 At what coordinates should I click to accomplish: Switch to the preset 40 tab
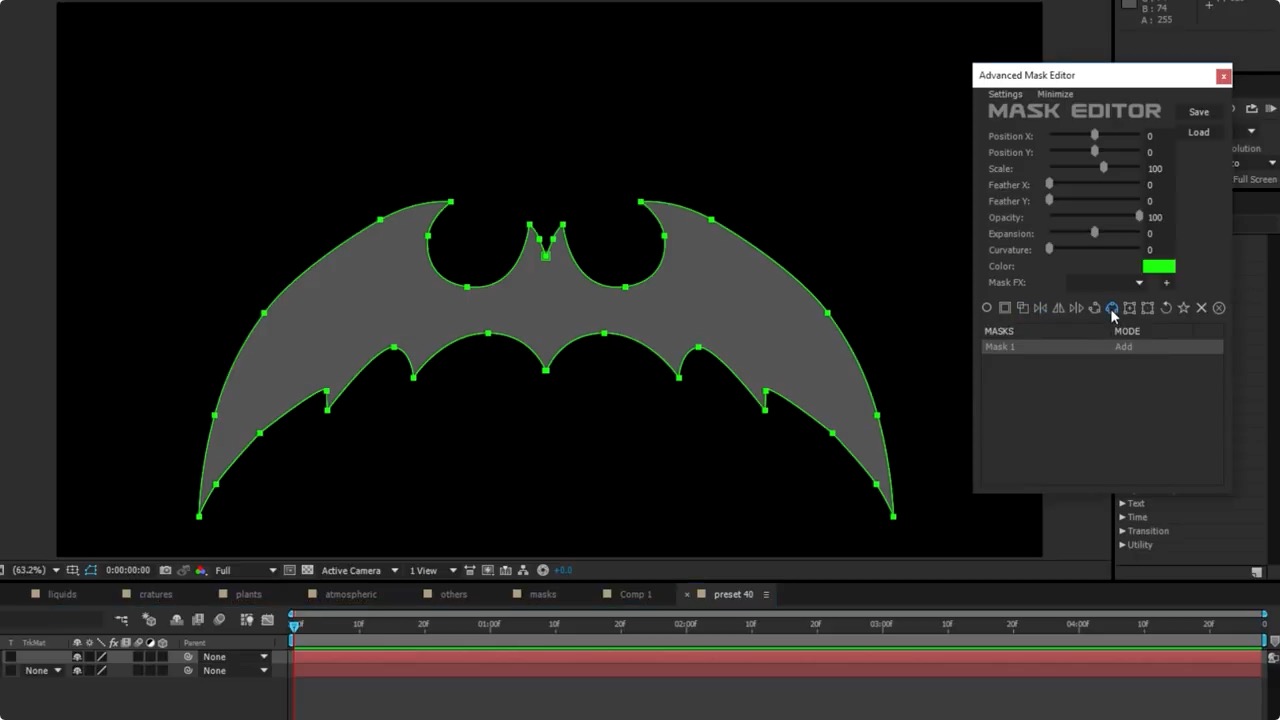pos(732,594)
